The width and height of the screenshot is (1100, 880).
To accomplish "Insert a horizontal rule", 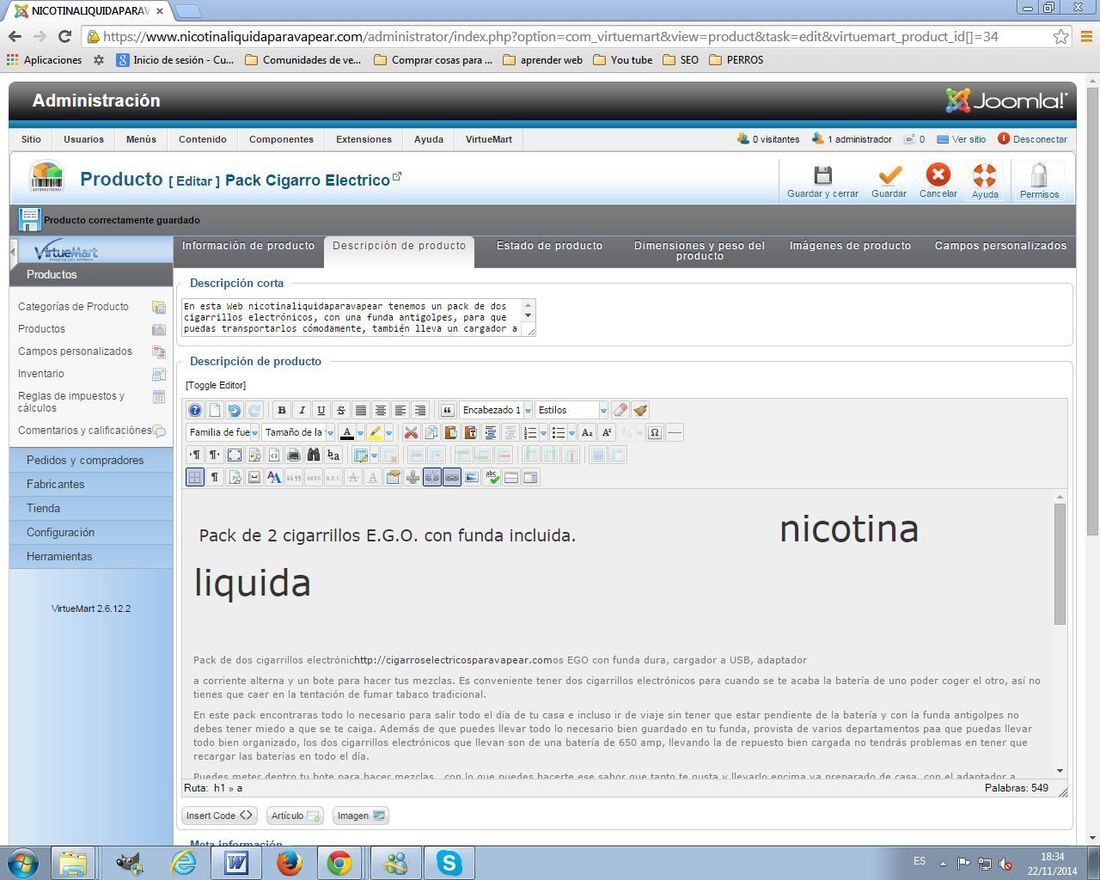I will pos(674,432).
